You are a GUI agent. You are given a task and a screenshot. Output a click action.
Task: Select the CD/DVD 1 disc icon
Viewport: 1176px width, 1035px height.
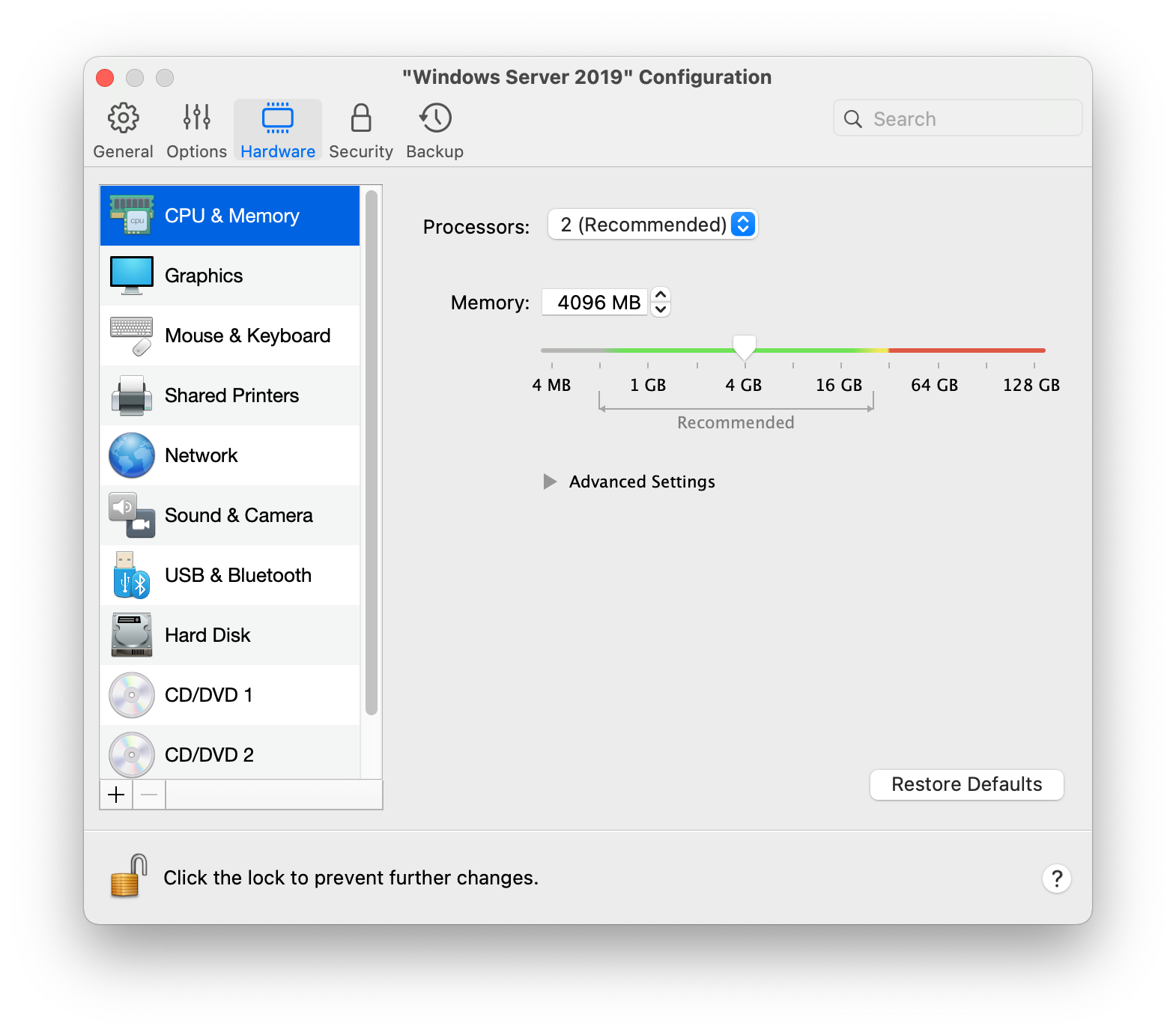pos(132,695)
